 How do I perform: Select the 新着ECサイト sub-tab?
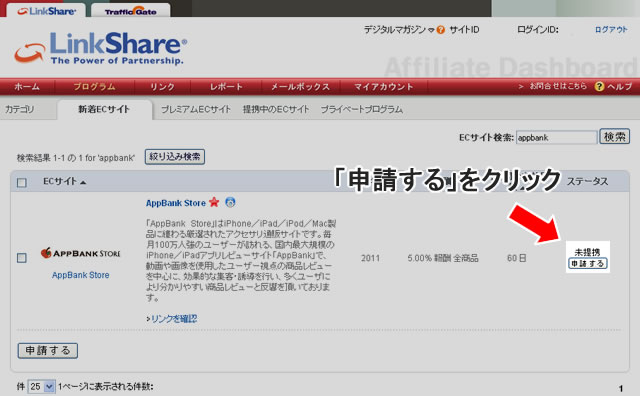104,109
